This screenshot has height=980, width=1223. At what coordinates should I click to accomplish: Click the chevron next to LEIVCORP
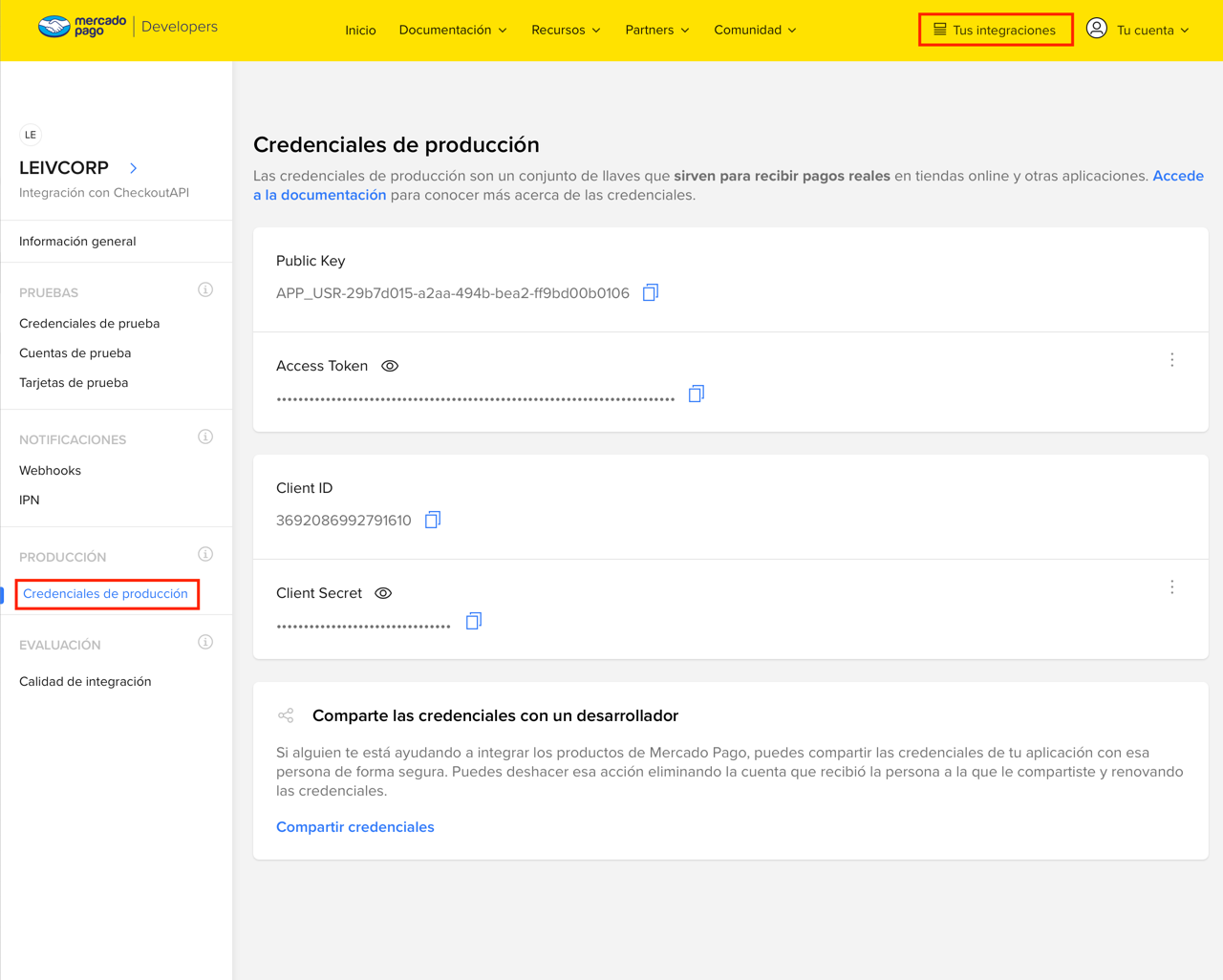[x=134, y=168]
